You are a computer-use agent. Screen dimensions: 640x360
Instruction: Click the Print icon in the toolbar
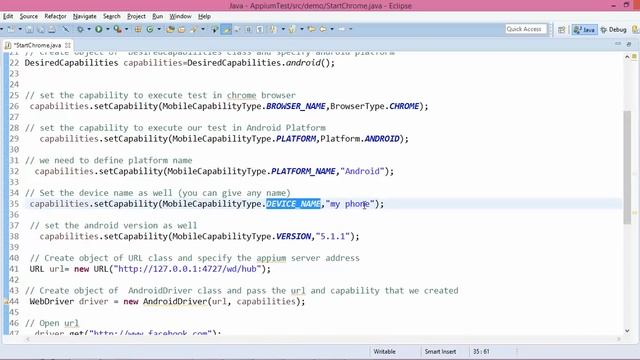(x=52, y=29)
